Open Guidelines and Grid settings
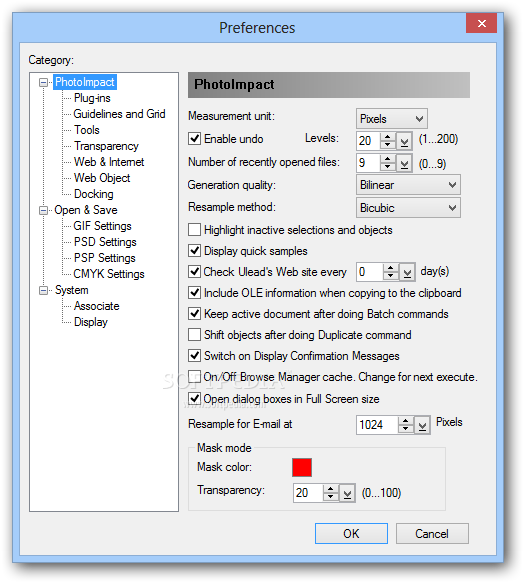 coord(119,114)
